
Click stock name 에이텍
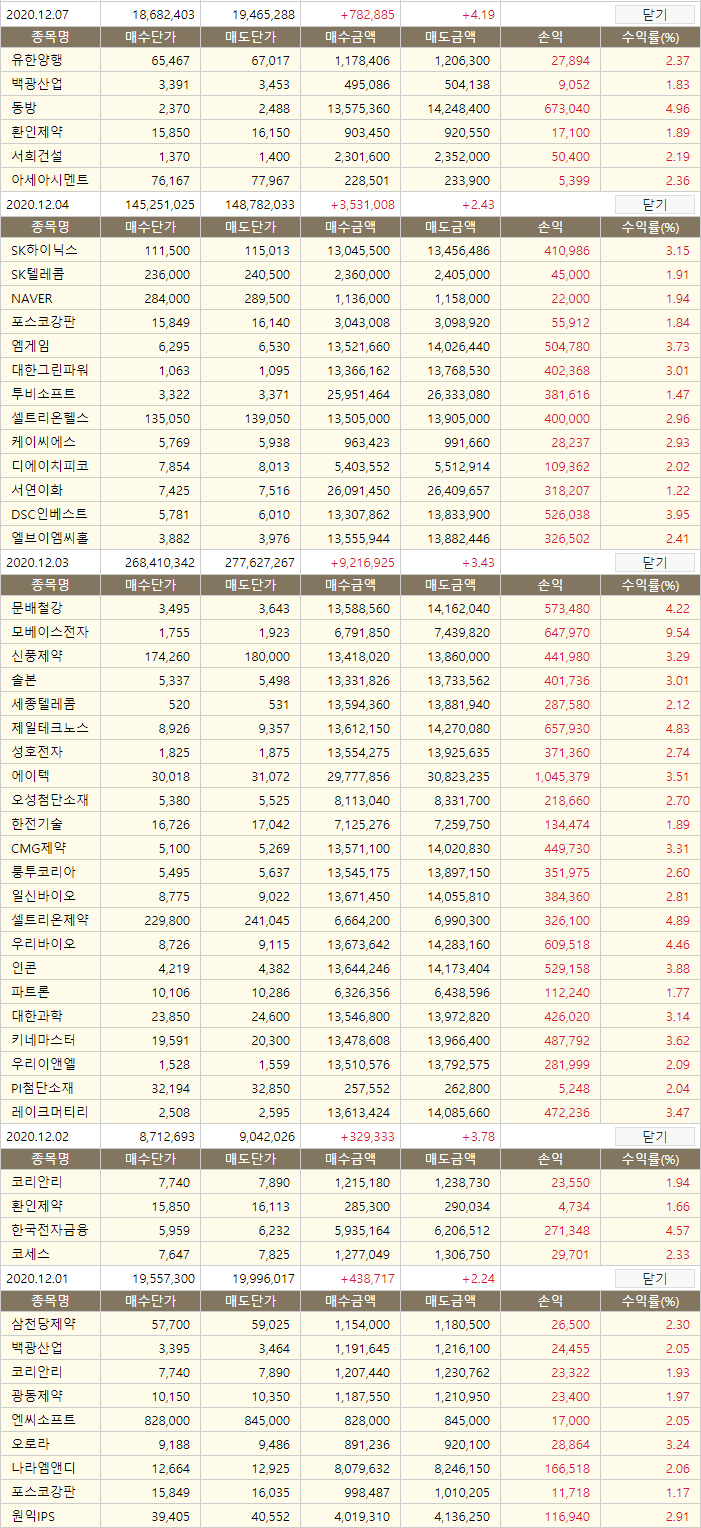[x=31, y=776]
